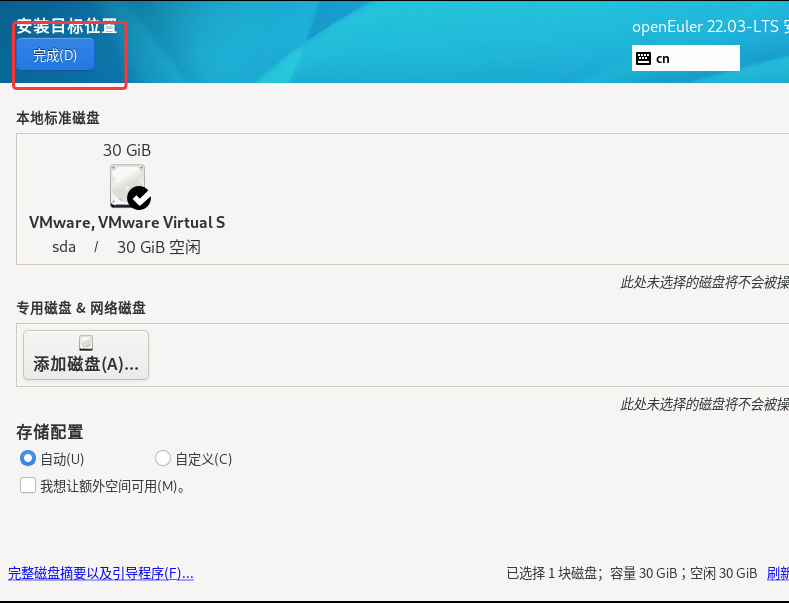This screenshot has height=603, width=789.
Task: Open the 完整磁盘摘要以及引导程序(F)... link
Action: click(101, 573)
